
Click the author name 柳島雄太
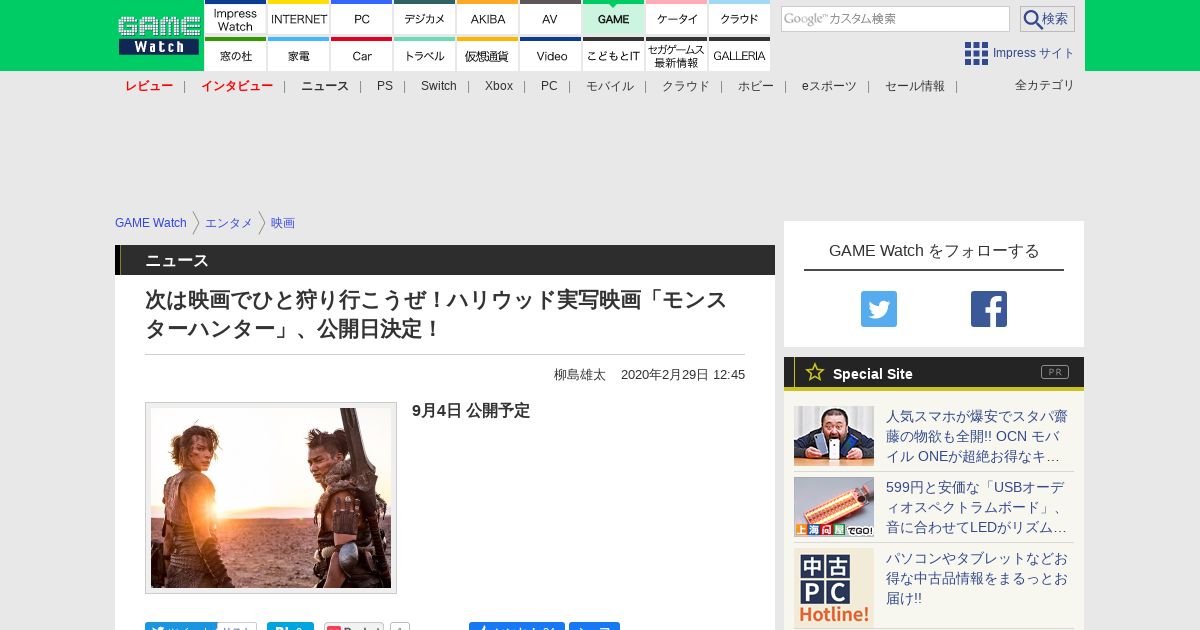click(580, 375)
